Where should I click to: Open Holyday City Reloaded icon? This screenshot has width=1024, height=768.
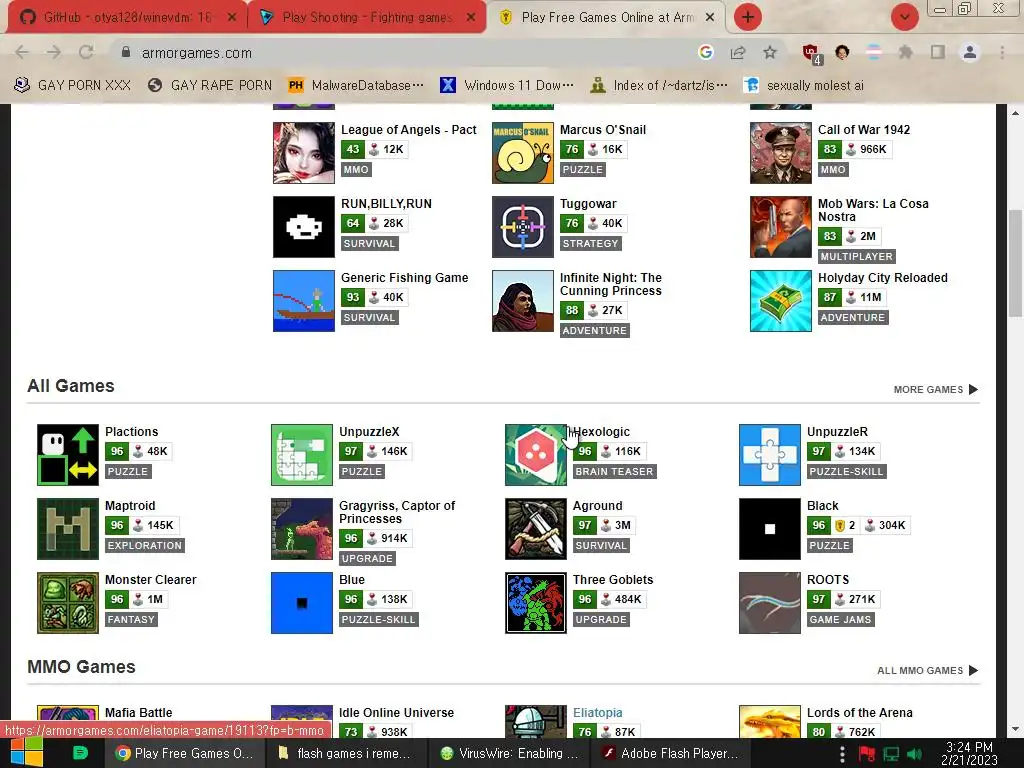coord(780,301)
